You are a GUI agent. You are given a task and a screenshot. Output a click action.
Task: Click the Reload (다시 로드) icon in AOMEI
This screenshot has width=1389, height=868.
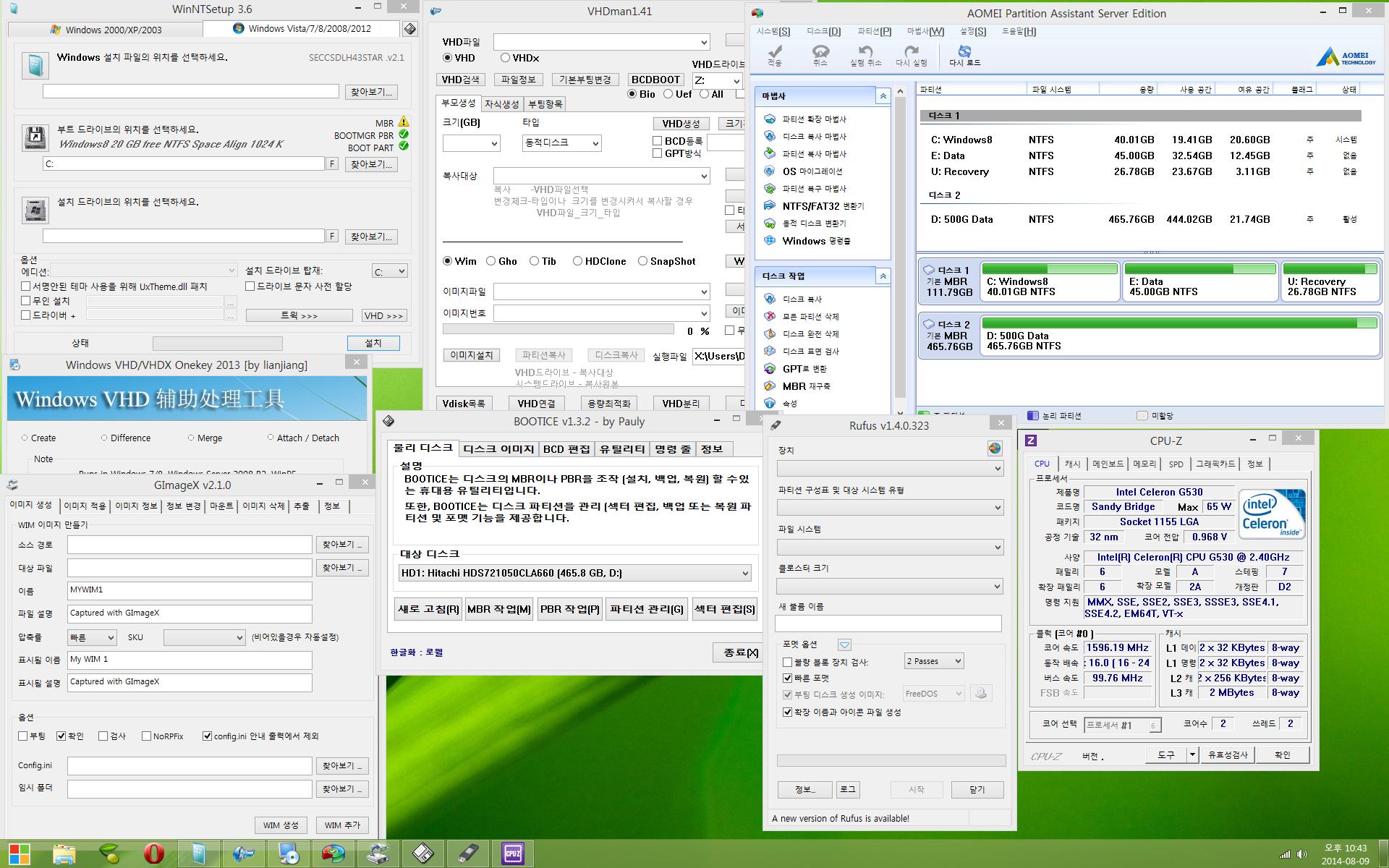(x=964, y=51)
